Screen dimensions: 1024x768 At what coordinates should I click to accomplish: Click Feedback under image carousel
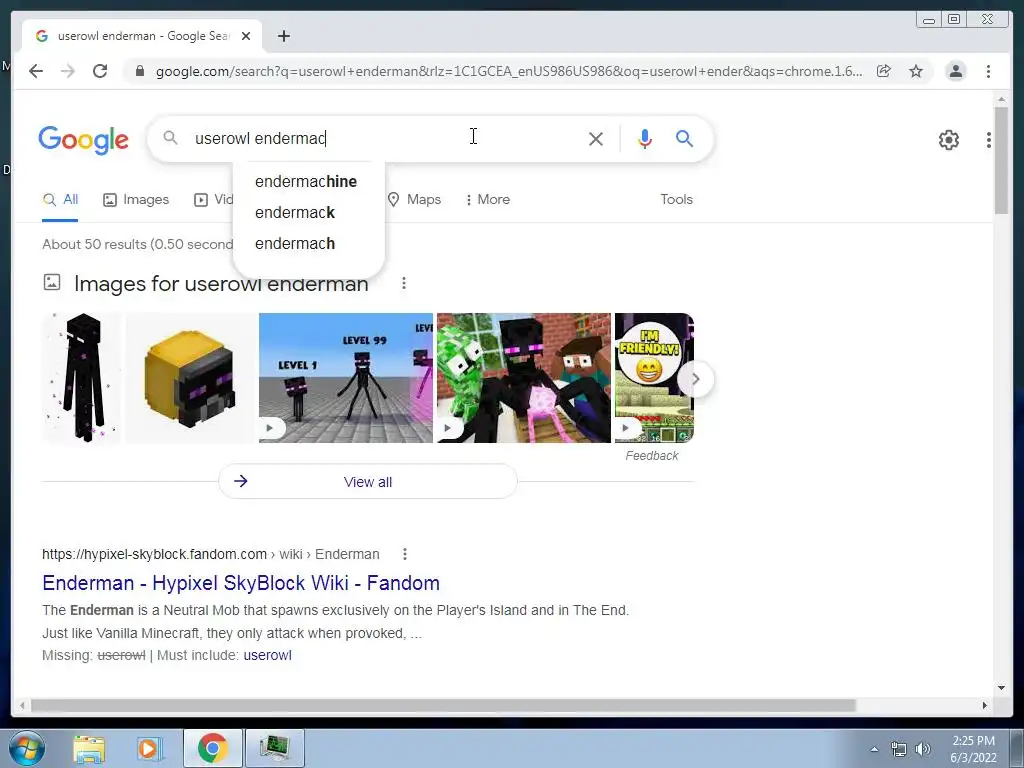(x=652, y=456)
